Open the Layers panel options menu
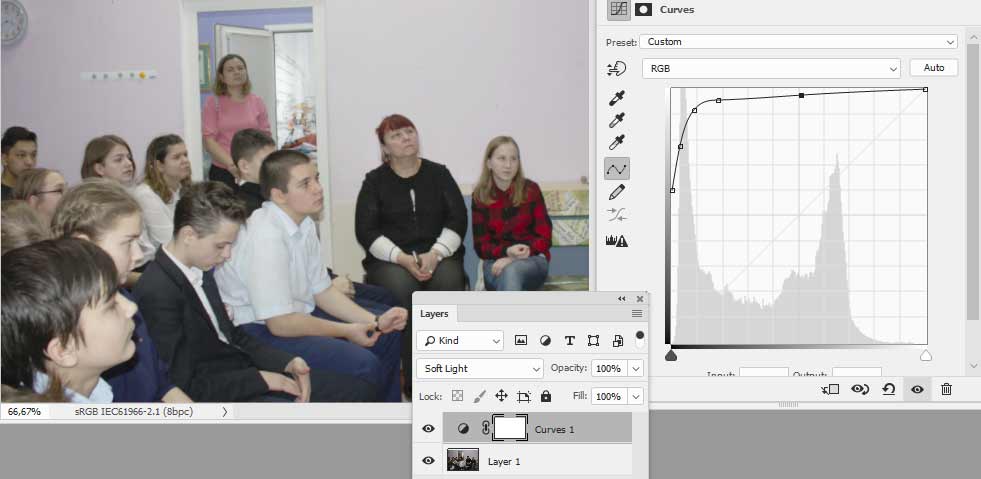Screen dimensions: 981x479 pos(637,313)
